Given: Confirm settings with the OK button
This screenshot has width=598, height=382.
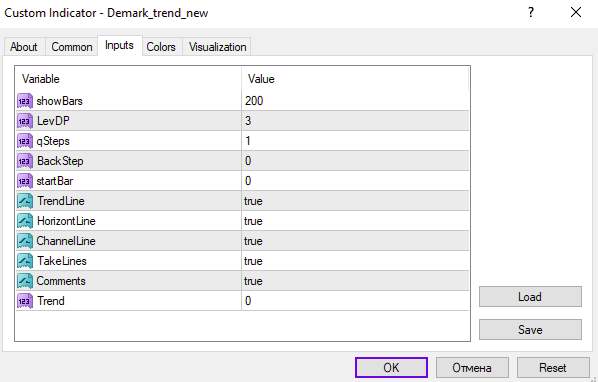Looking at the screenshot, I should (391, 368).
